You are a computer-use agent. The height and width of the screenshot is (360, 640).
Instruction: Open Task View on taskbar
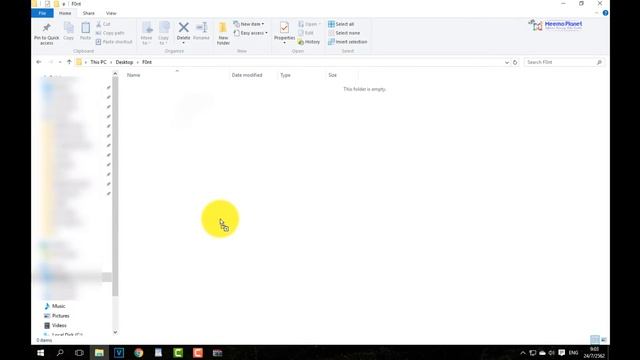pyautogui.click(x=79, y=353)
